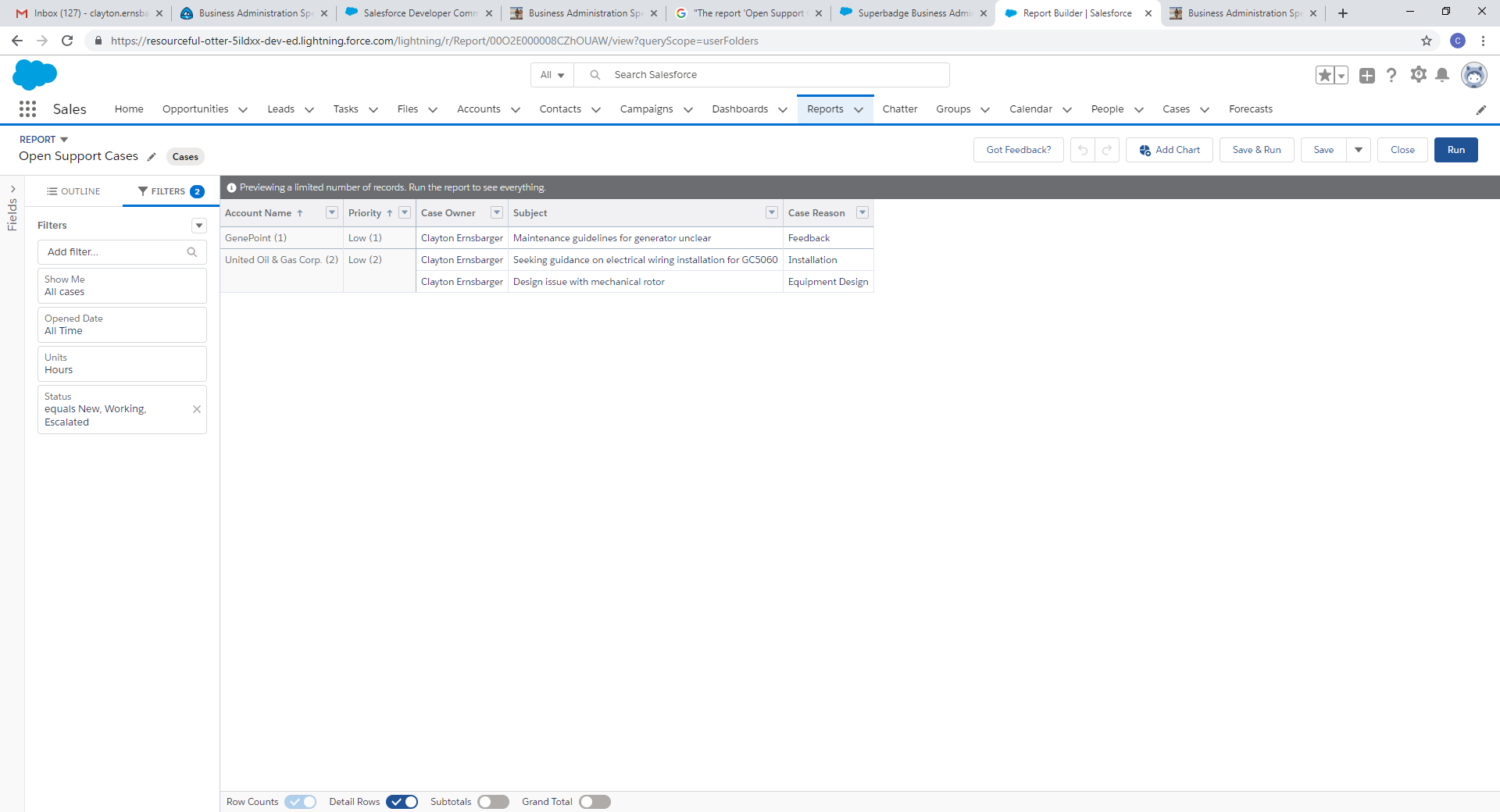Viewport: 1500px width, 812px height.
Task: Click the Save & Run button
Action: coord(1257,150)
